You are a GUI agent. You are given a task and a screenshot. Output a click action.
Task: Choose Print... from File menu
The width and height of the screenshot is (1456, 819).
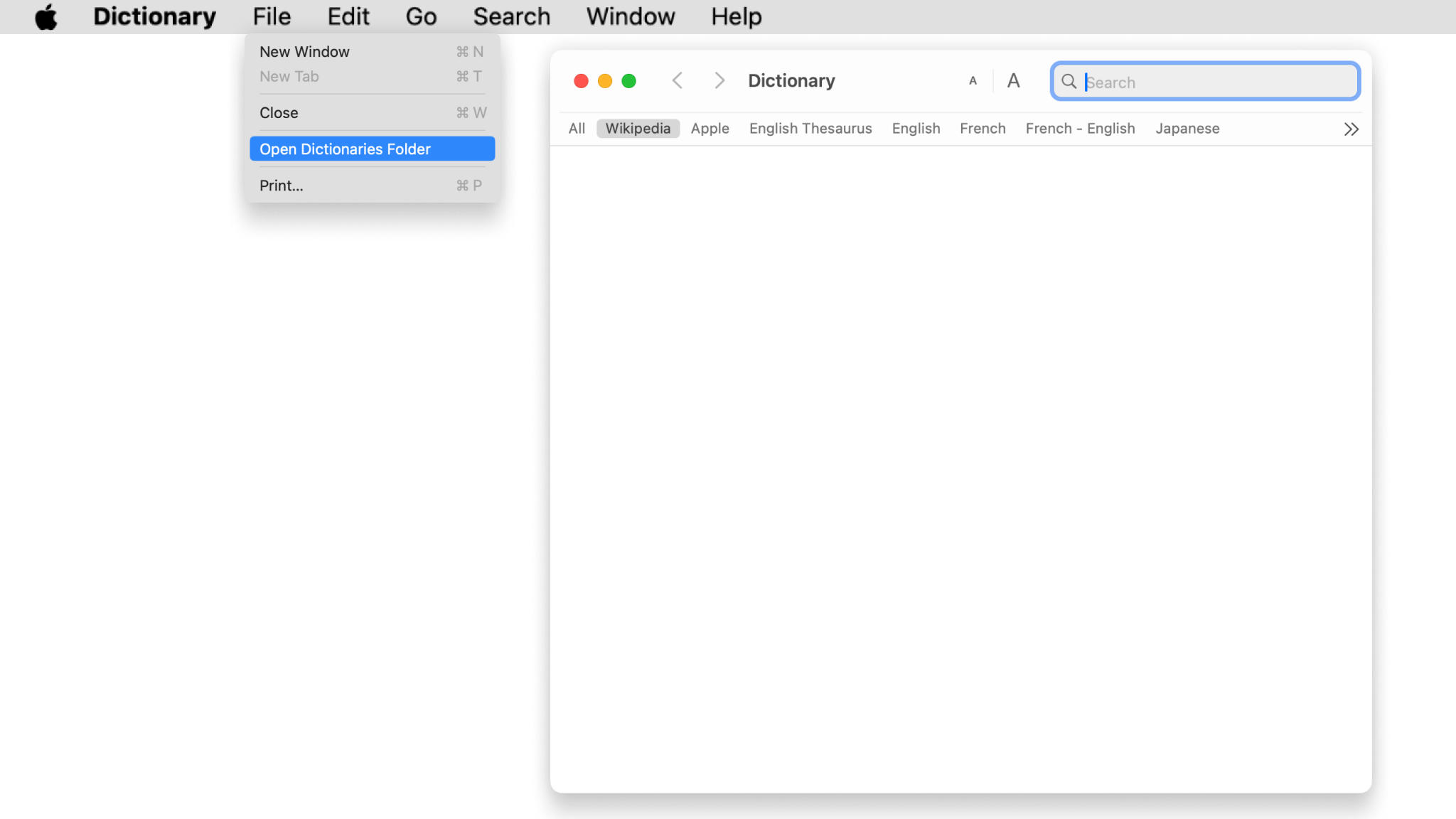tap(373, 186)
